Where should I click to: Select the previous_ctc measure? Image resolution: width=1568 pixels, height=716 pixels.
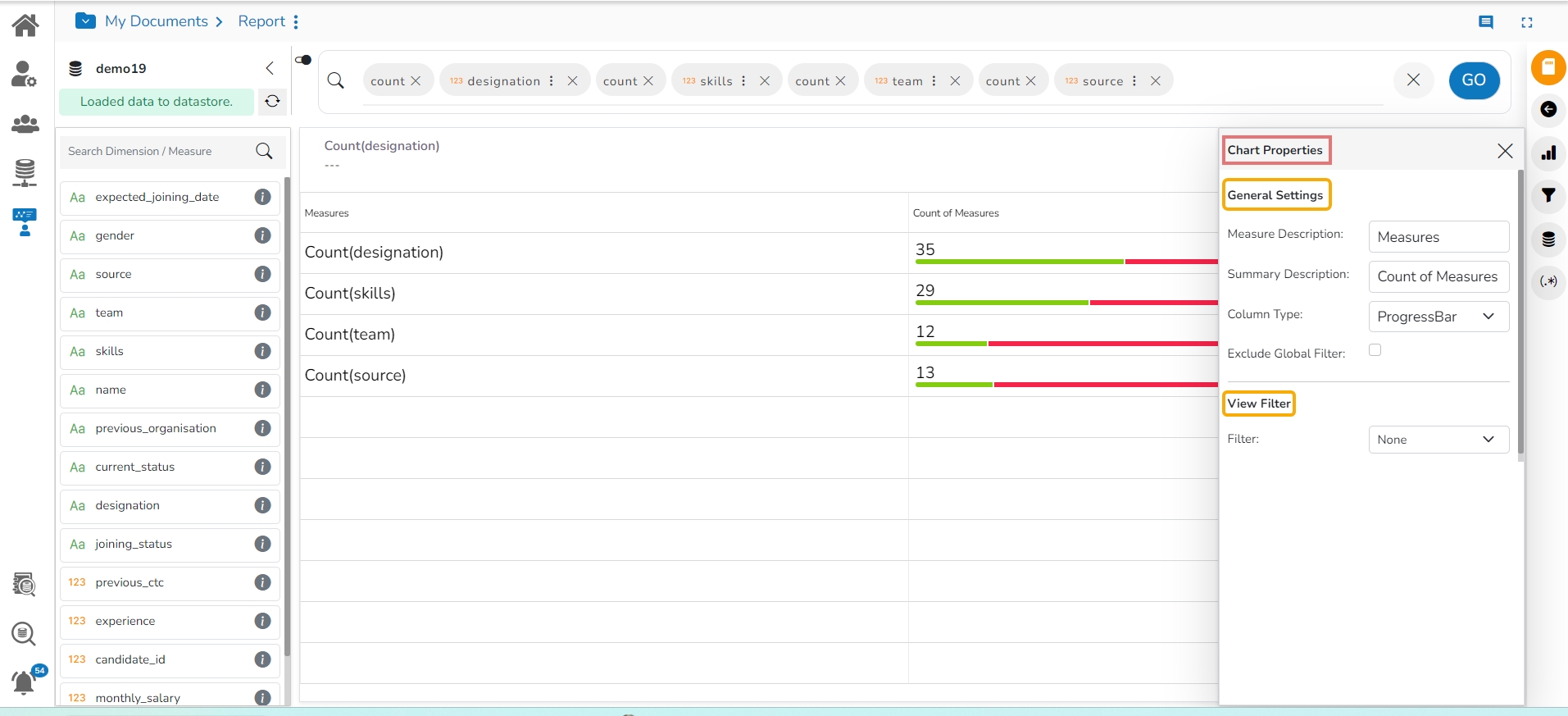170,582
